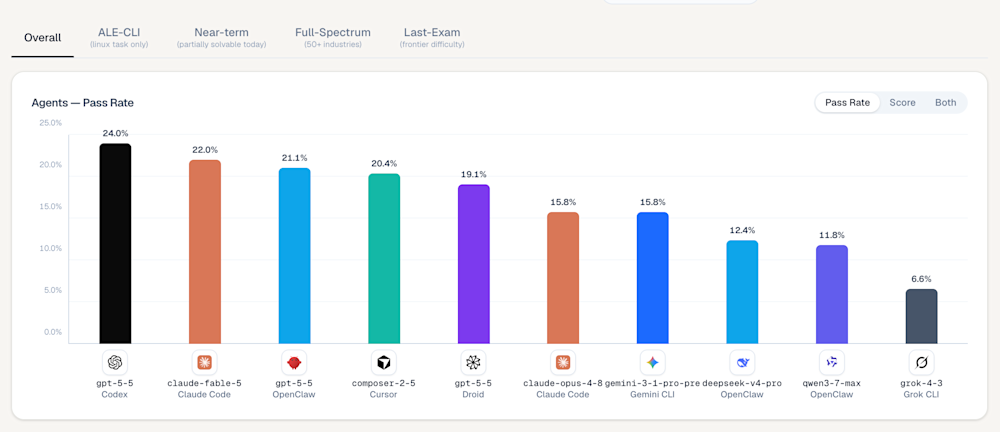The height and width of the screenshot is (432, 1000).
Task: Select the Droid icon below the purple bar
Action: (473, 362)
